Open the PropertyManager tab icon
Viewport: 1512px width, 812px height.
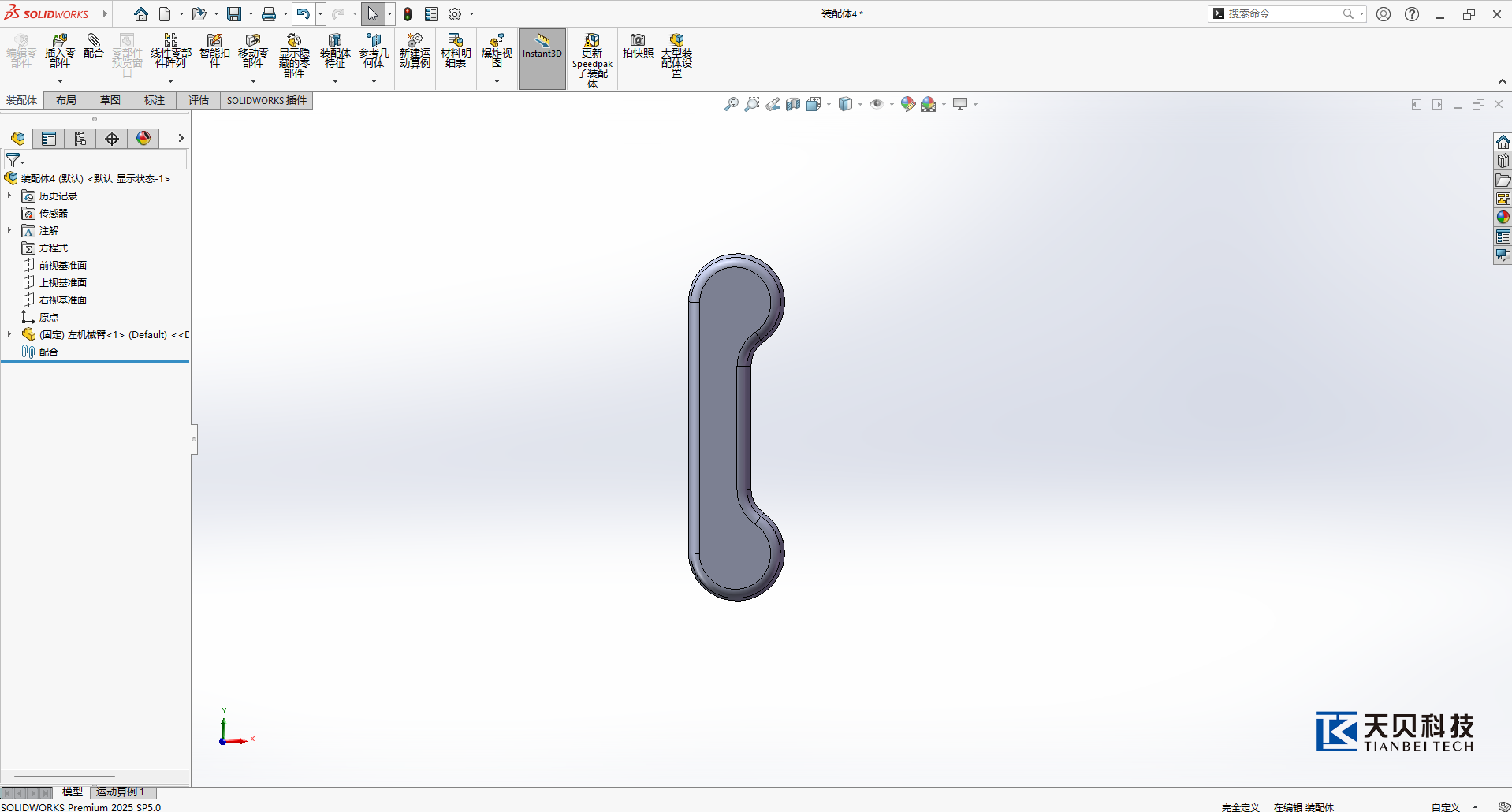click(49, 139)
